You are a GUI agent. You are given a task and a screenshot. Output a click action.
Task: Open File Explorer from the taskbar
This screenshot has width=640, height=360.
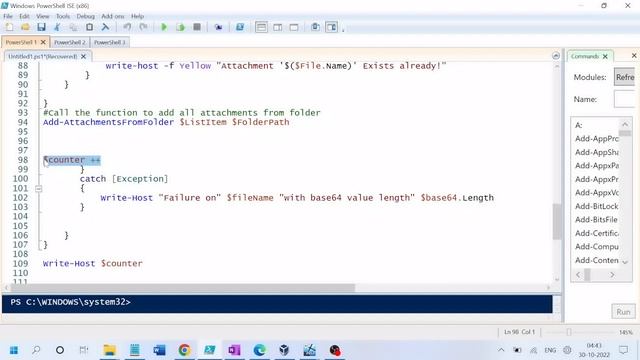click(109, 350)
